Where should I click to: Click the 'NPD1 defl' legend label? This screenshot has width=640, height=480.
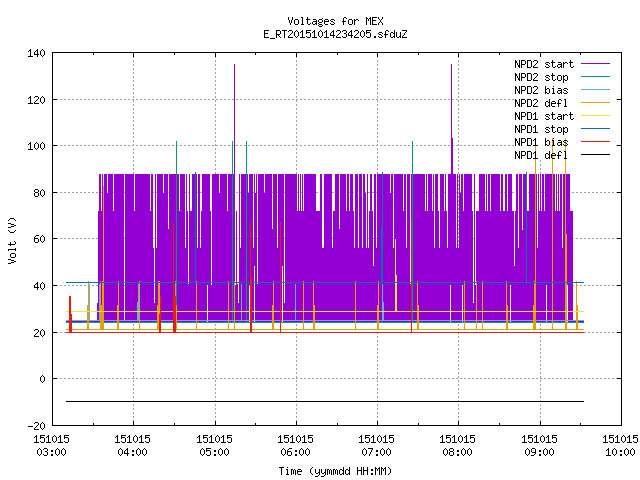tap(541, 156)
